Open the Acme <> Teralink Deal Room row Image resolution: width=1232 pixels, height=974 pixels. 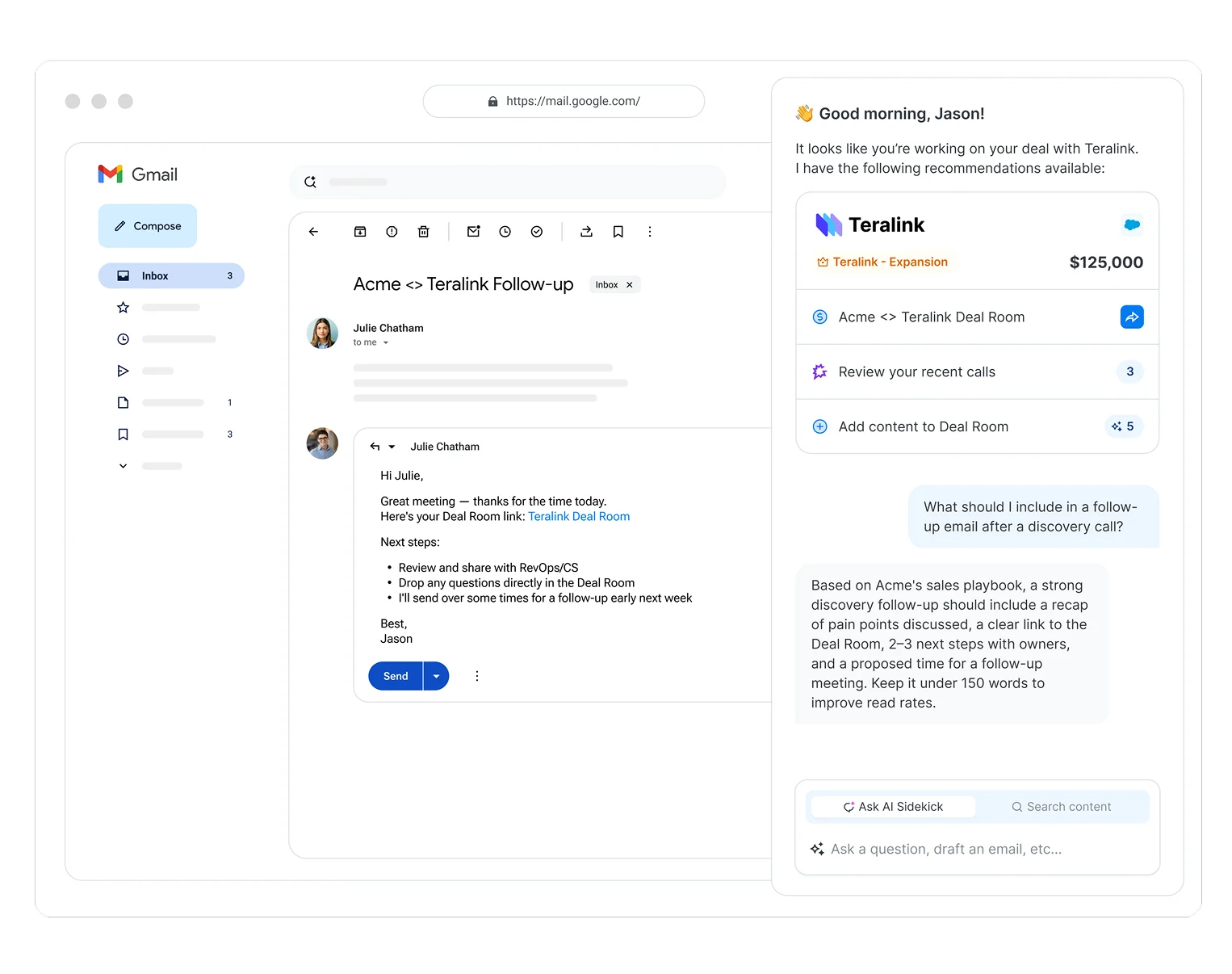point(977,317)
